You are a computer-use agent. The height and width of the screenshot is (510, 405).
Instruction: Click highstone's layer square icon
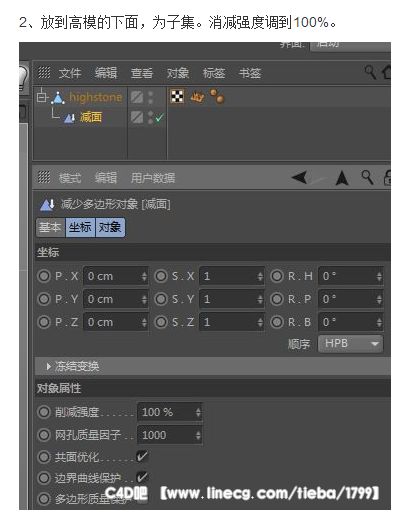pyautogui.click(x=137, y=97)
